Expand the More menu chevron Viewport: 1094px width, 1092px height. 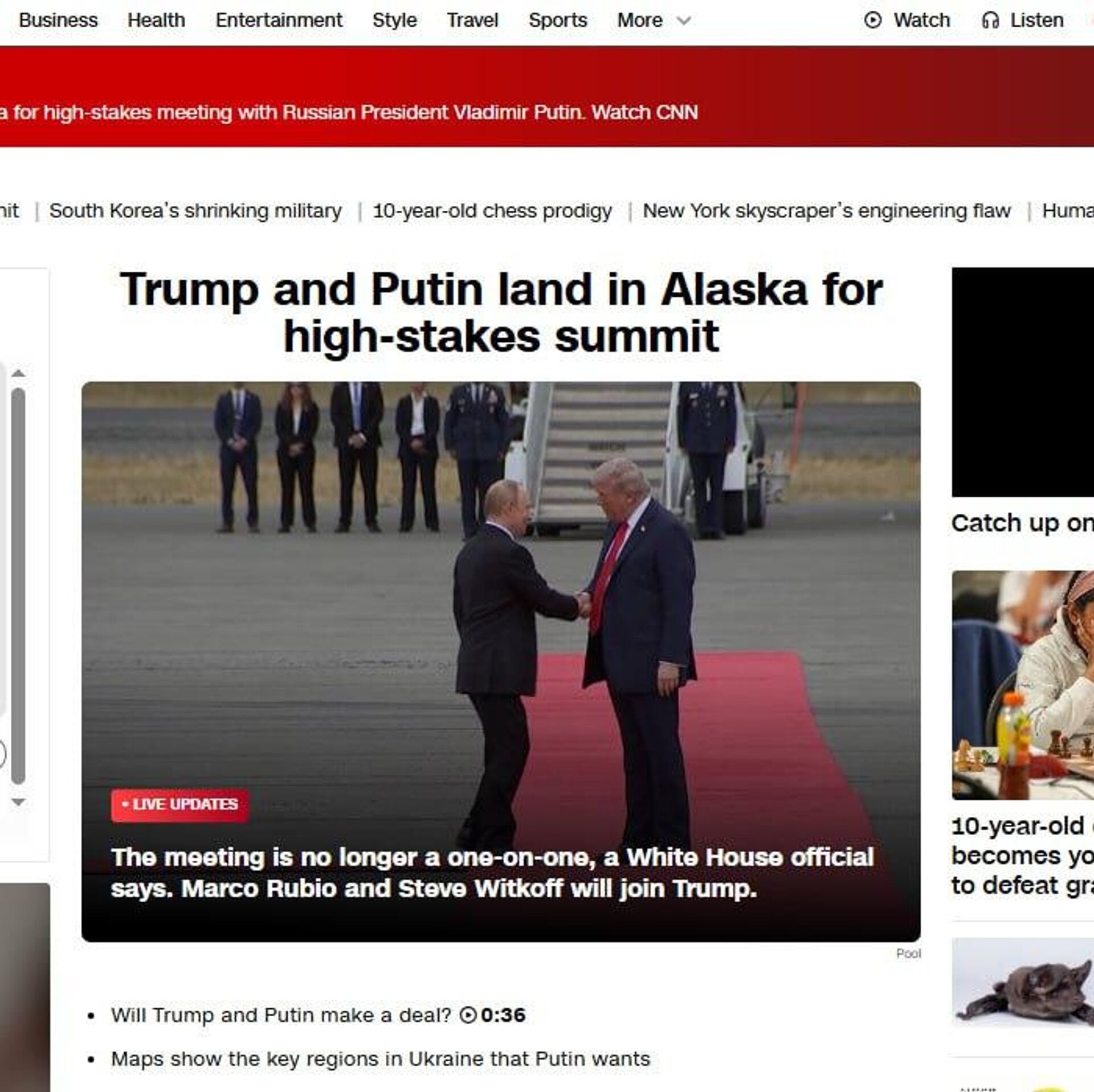point(683,21)
